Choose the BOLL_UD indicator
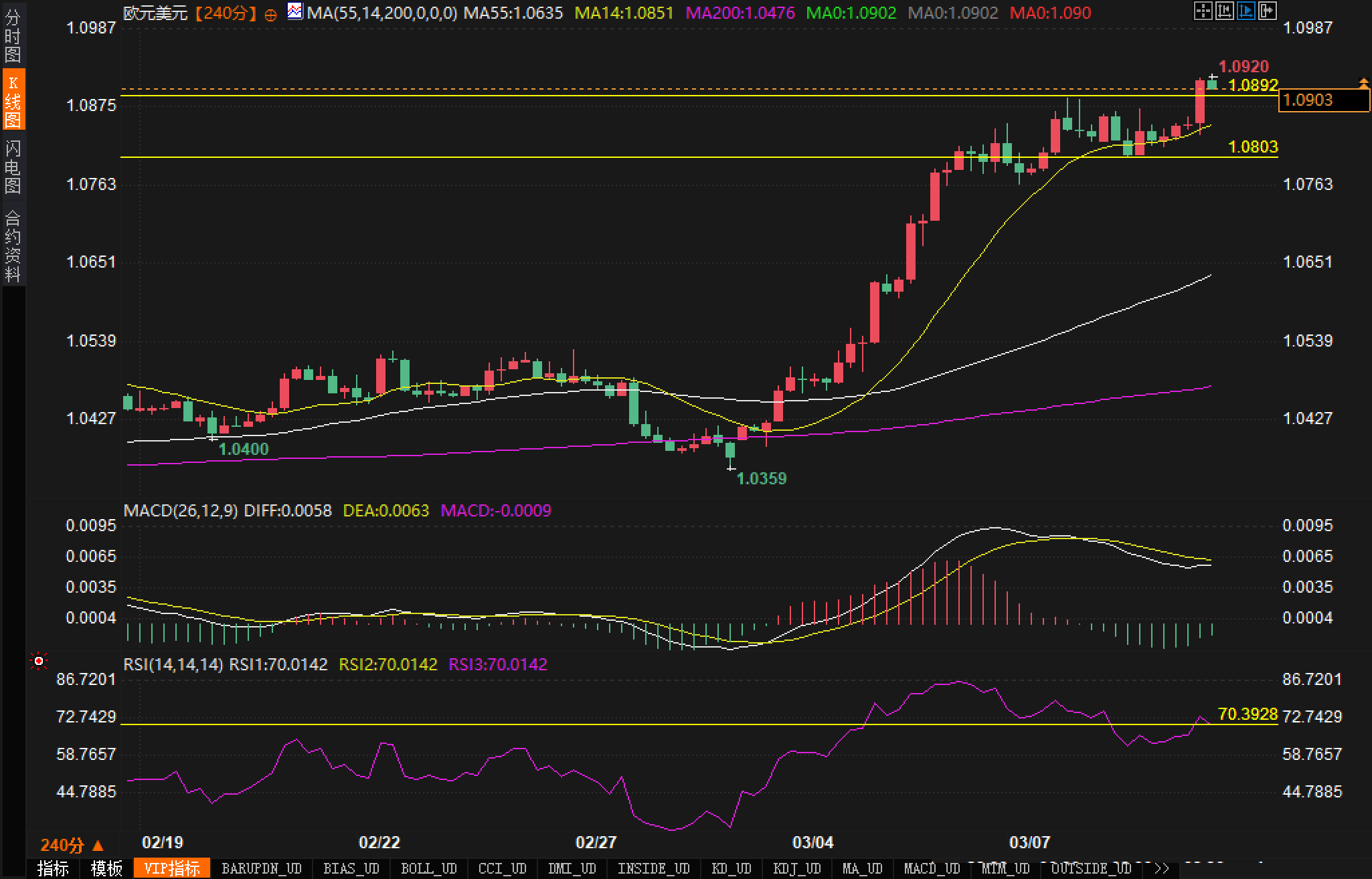This screenshot has width=1372, height=879. (429, 869)
